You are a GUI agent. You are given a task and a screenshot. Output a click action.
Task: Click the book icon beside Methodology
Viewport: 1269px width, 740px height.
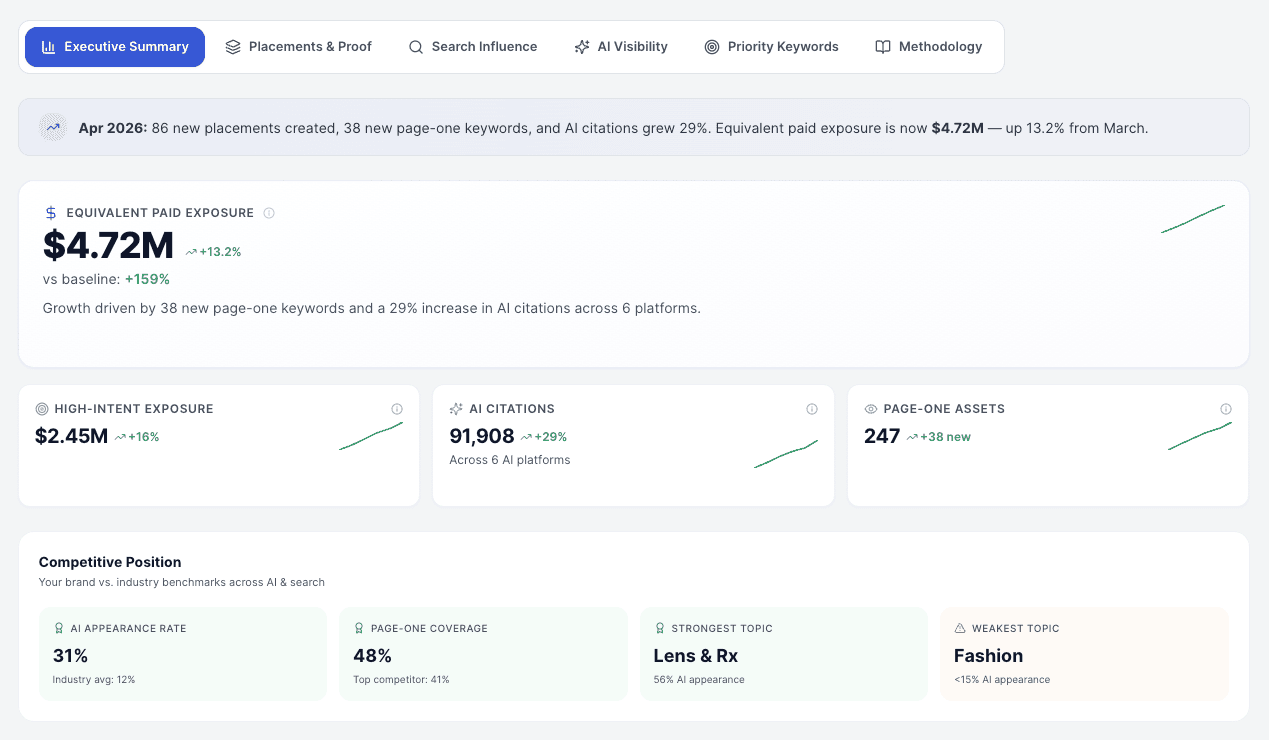click(883, 47)
